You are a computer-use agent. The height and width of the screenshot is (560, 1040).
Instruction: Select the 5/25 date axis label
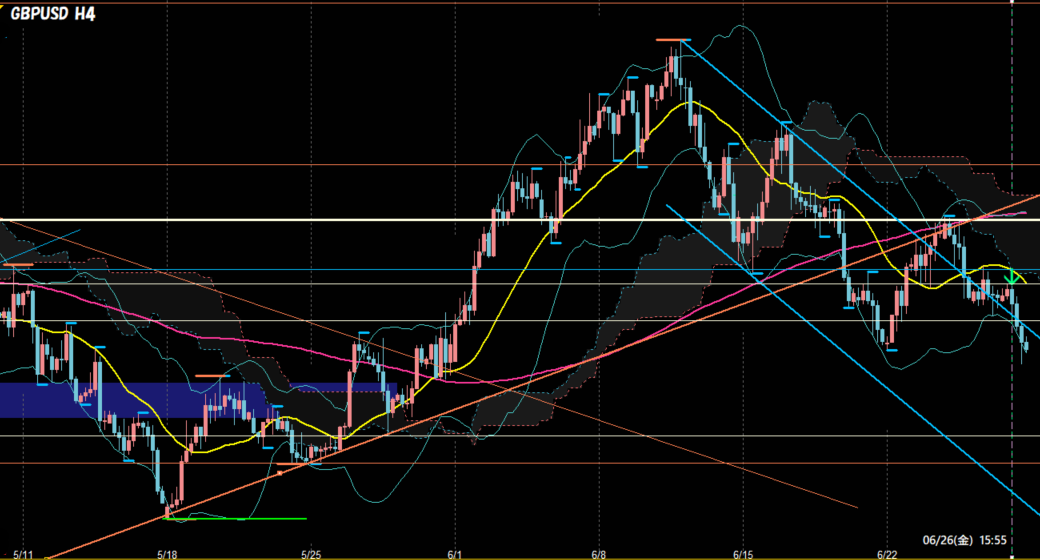(311, 554)
